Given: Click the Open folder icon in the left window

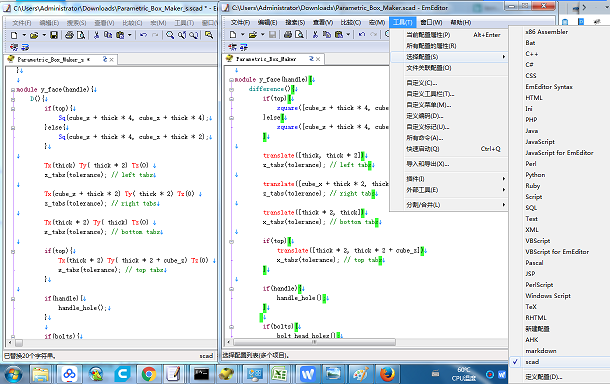Looking at the screenshot, I should pyautogui.click(x=34, y=35).
